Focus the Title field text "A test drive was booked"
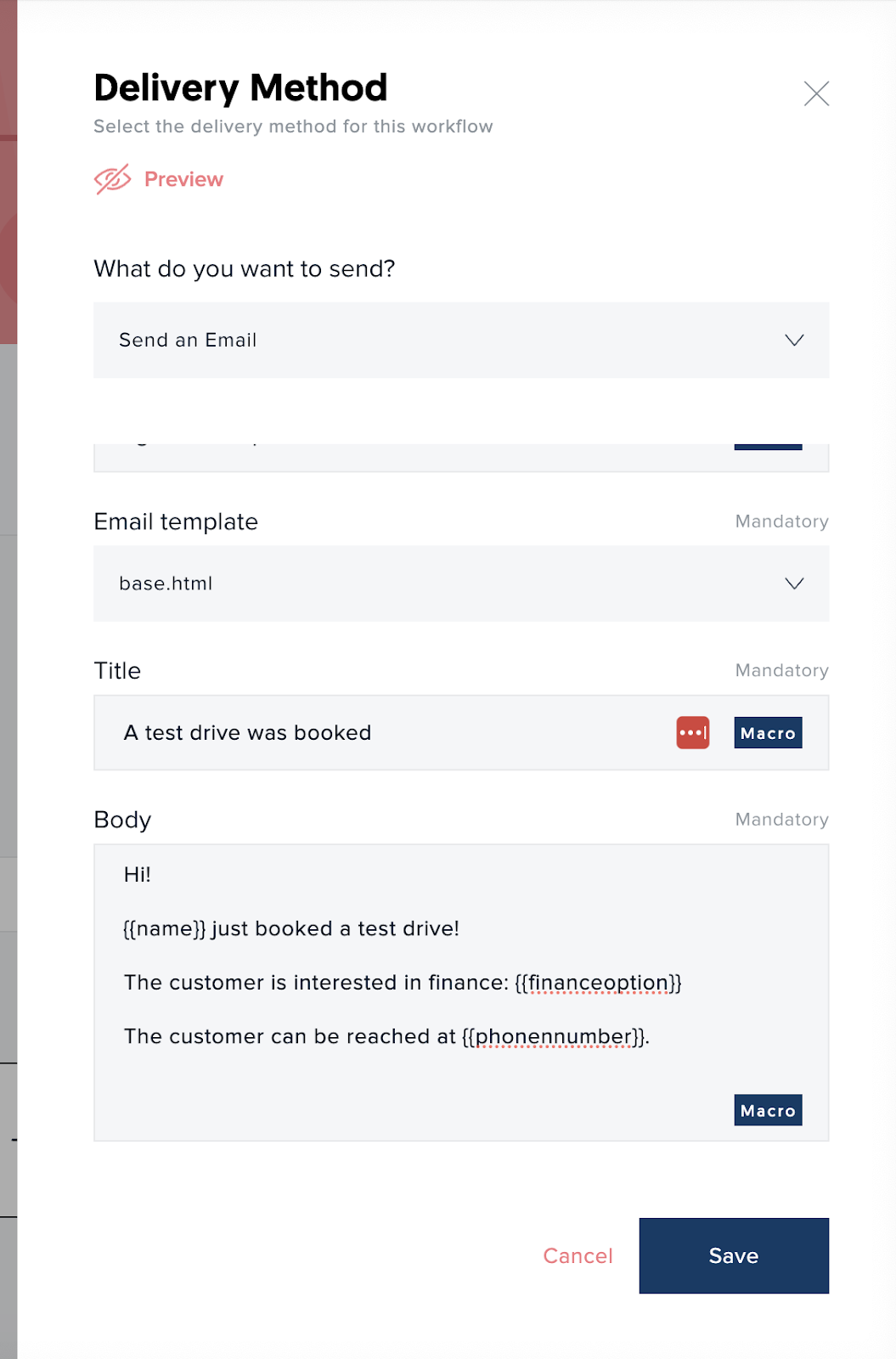 (x=248, y=733)
